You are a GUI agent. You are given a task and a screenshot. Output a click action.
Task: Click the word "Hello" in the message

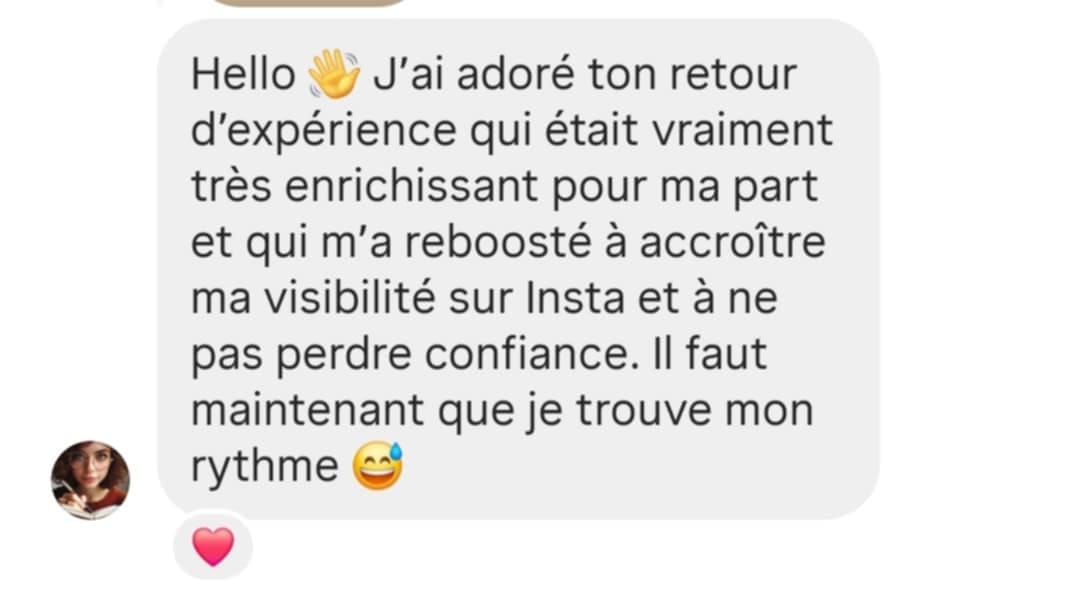[243, 74]
